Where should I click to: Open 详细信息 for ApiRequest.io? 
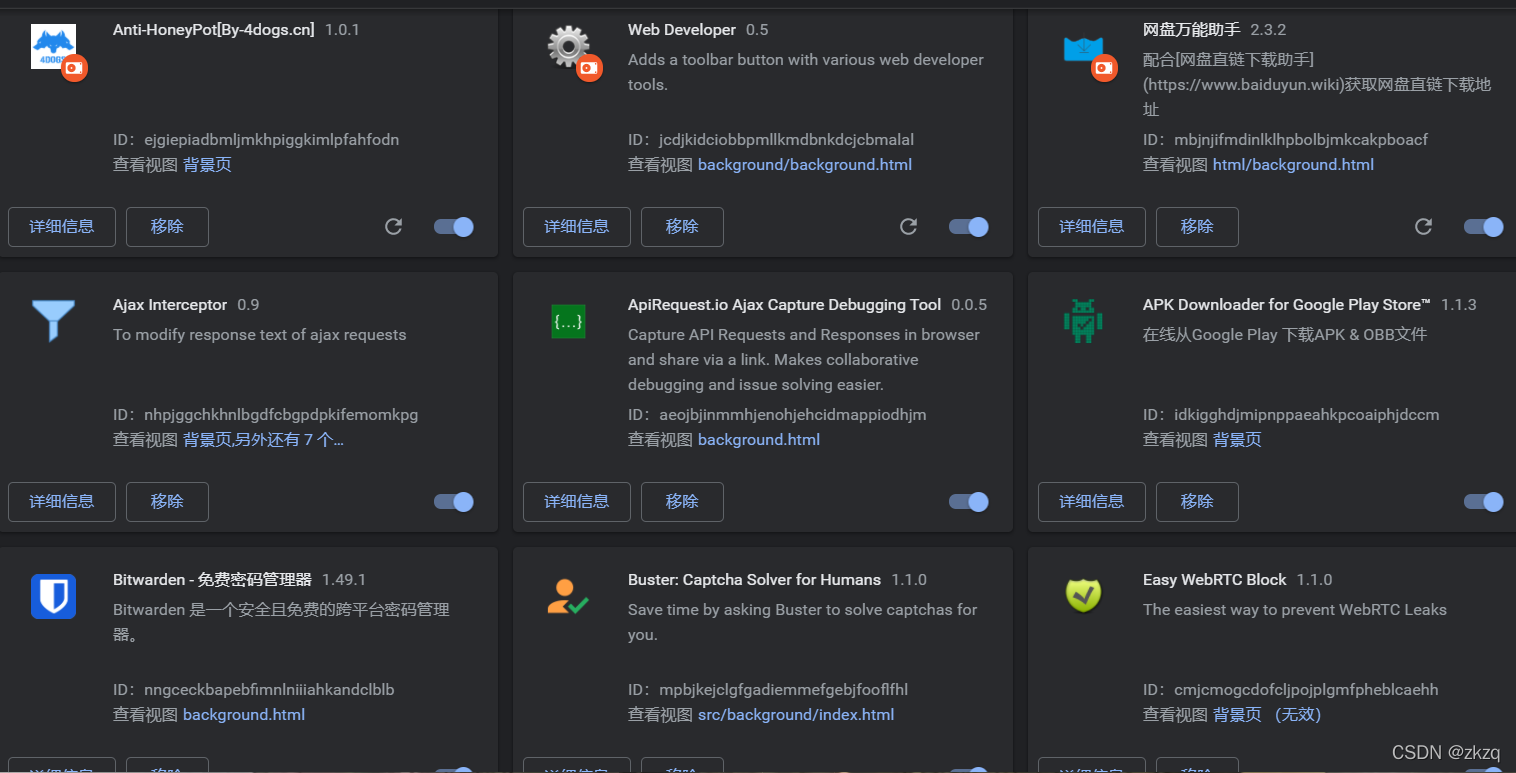point(577,502)
